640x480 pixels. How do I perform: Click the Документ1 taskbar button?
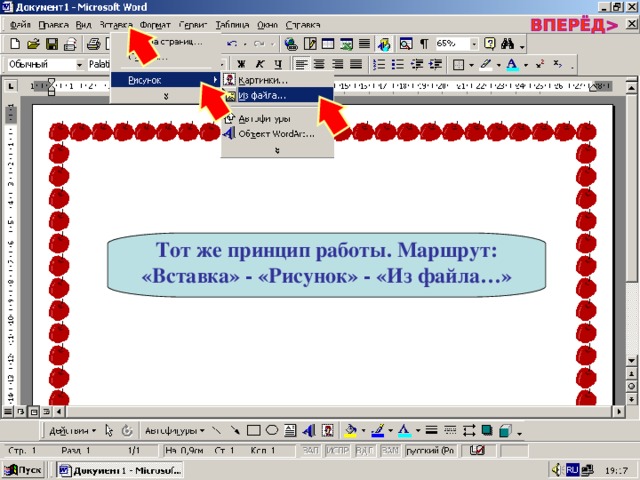point(120,470)
